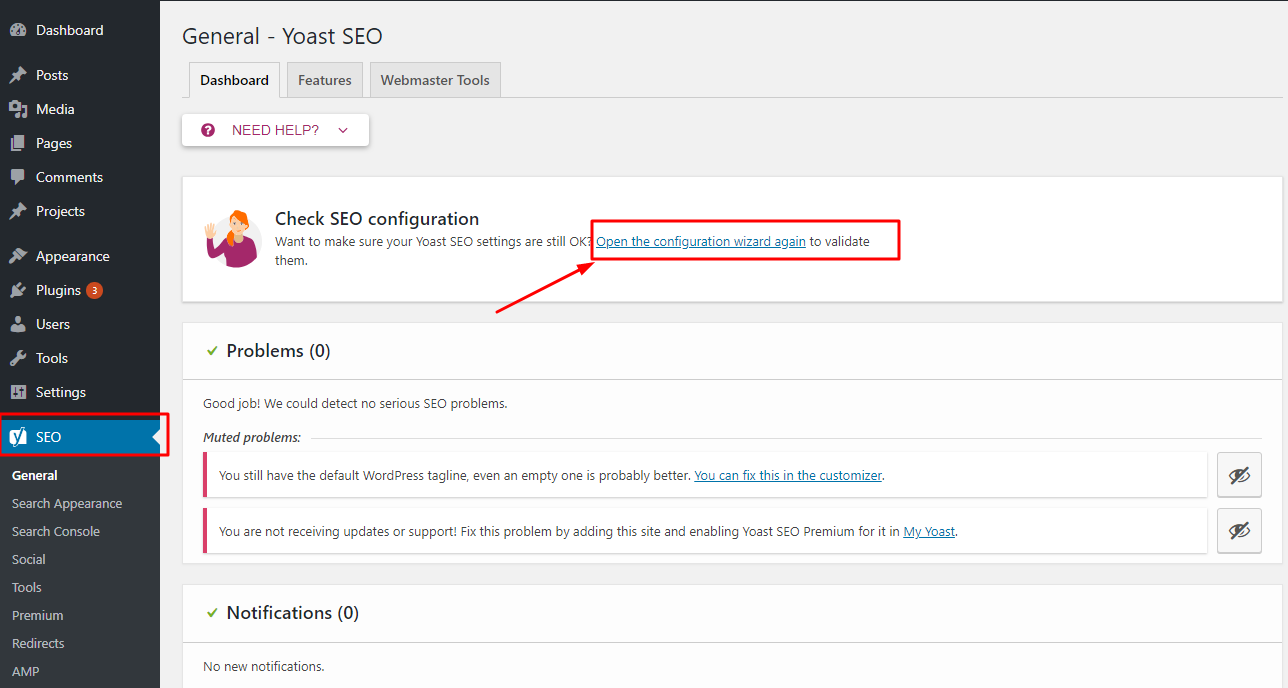The width and height of the screenshot is (1288, 688).
Task: Click the Users person icon
Action: coord(18,324)
